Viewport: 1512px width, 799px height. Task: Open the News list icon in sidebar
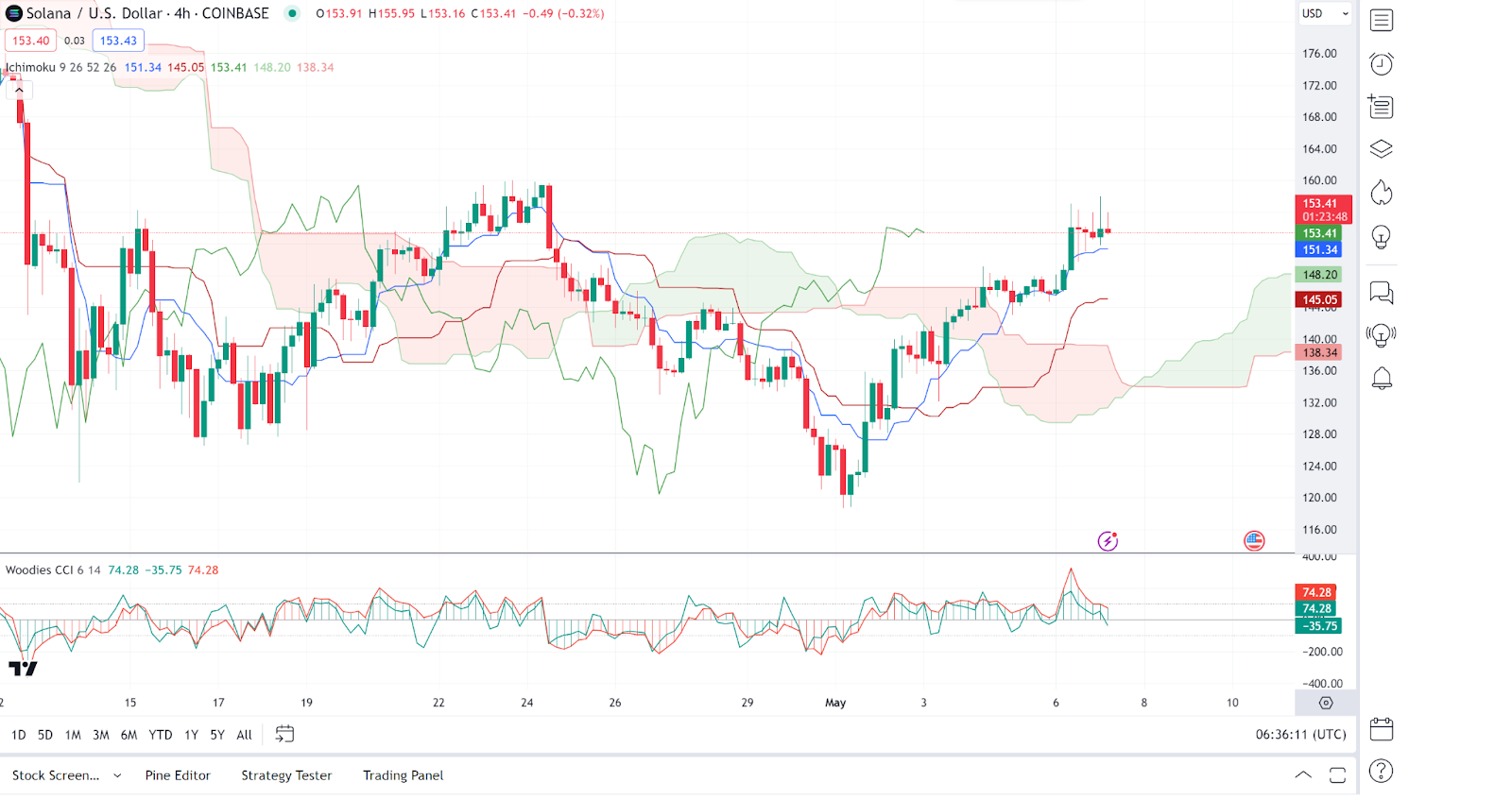(1381, 107)
